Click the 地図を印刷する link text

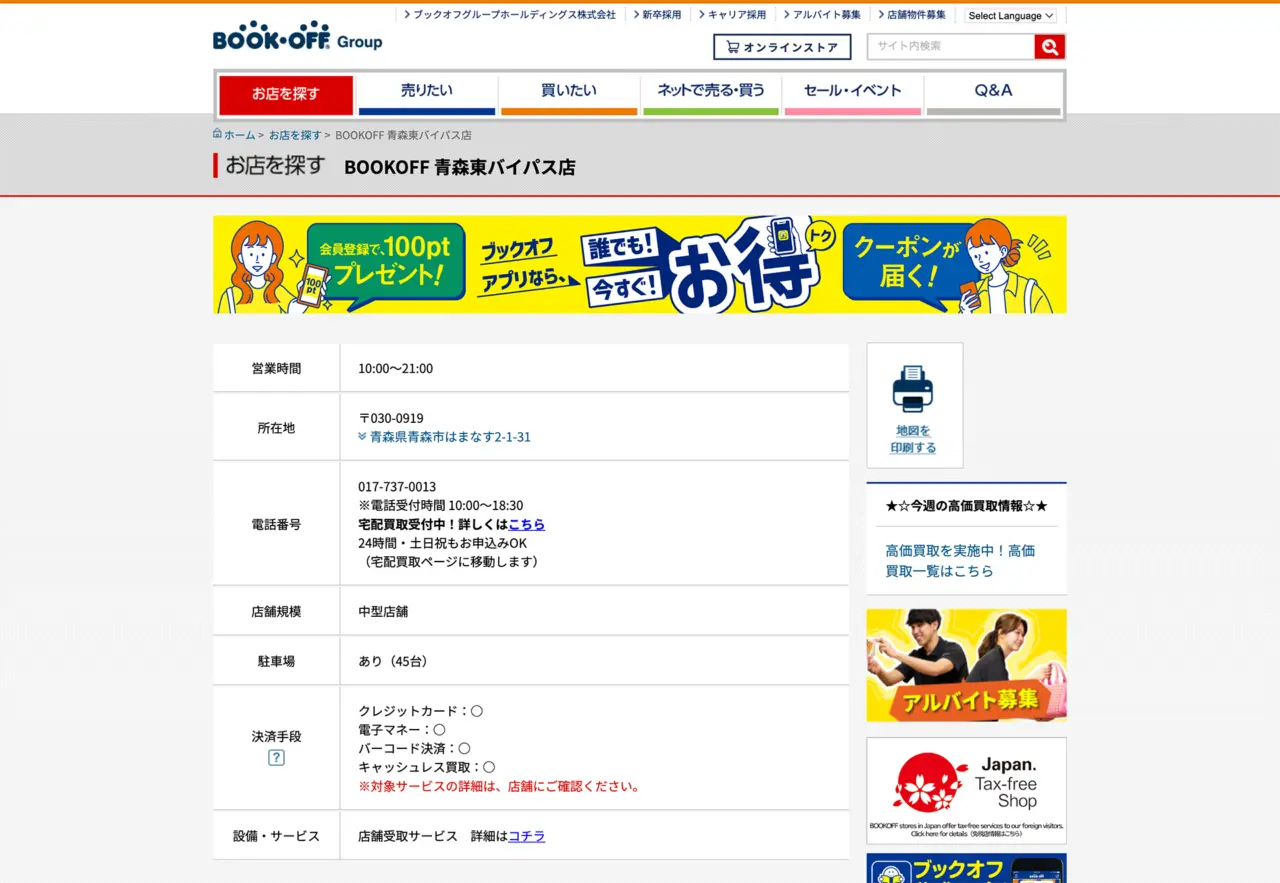click(x=914, y=440)
